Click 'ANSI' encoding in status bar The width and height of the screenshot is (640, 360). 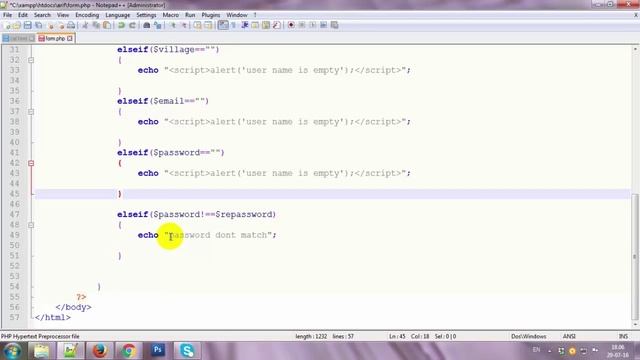click(x=569, y=336)
